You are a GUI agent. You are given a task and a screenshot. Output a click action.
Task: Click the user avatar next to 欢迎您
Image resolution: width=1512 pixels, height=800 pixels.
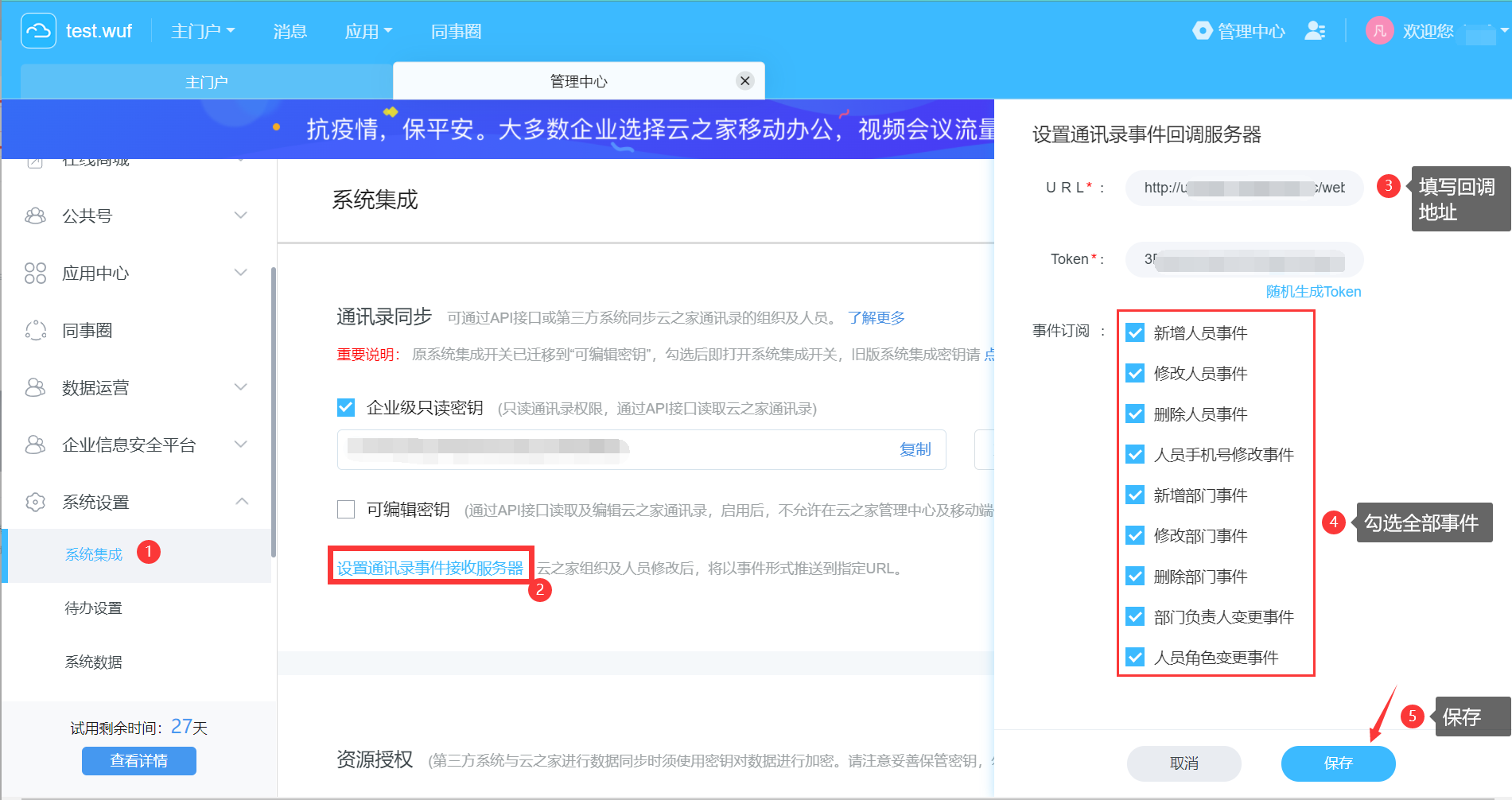tap(1380, 31)
